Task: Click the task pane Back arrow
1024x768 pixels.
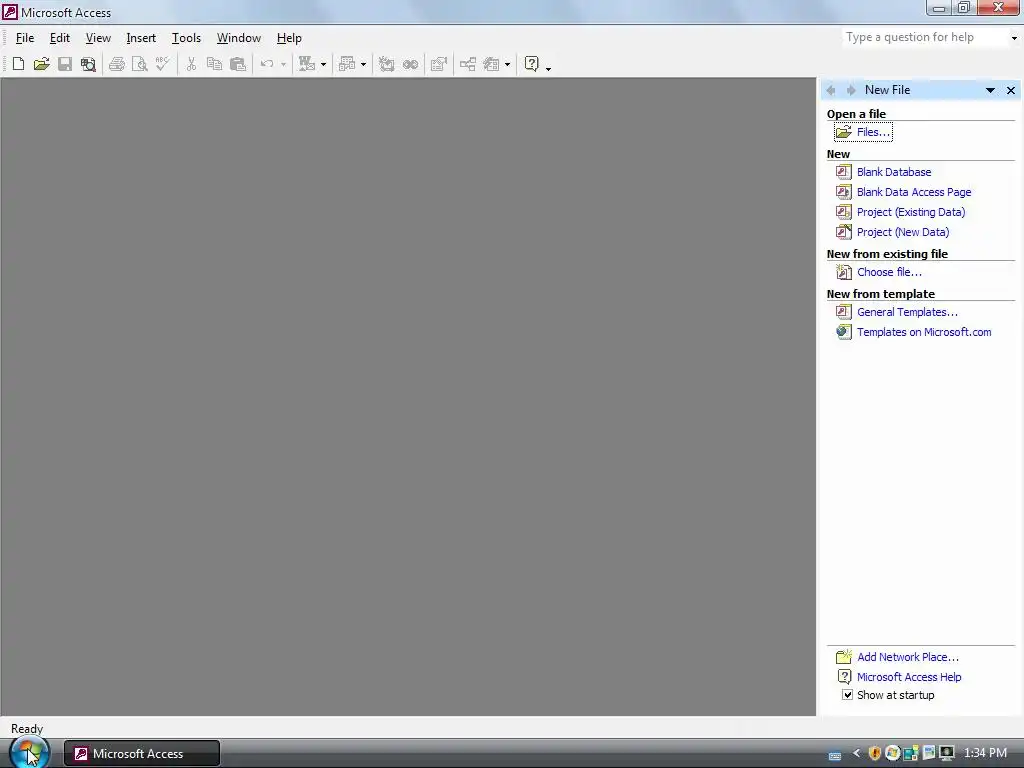Action: point(831,90)
